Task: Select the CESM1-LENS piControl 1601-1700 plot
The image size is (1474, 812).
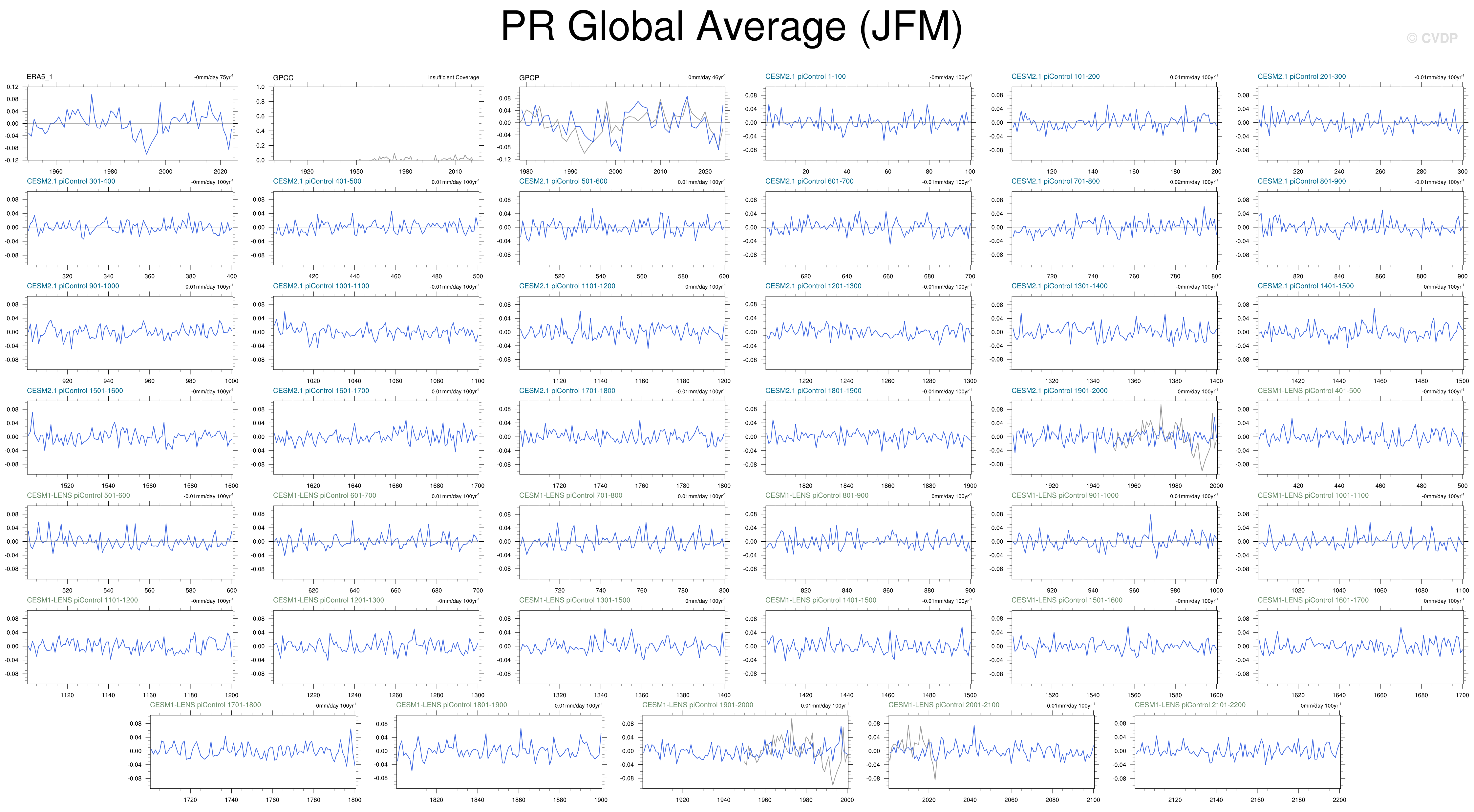Action: (x=1360, y=647)
